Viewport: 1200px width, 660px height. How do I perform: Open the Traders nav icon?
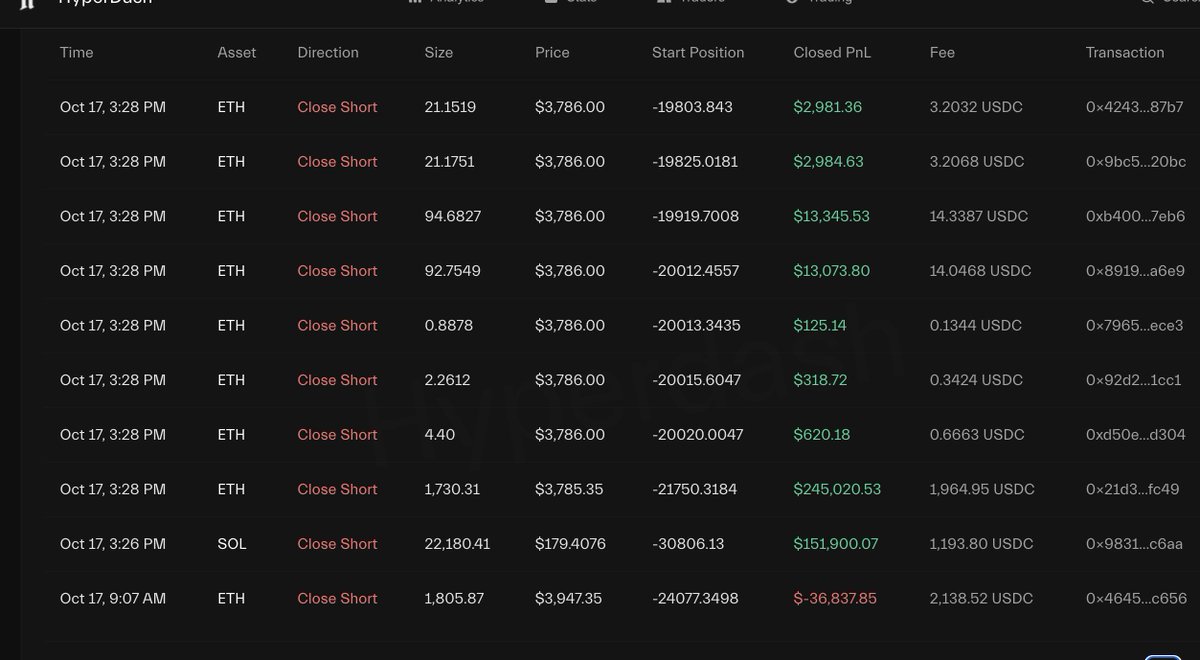click(664, 2)
